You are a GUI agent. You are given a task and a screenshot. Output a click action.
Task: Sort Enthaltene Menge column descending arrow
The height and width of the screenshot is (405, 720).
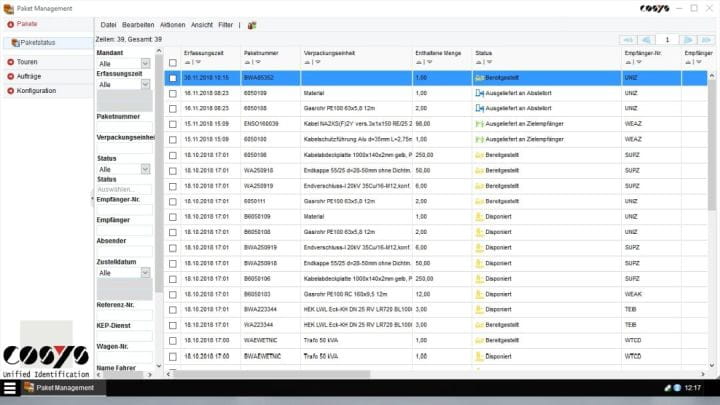coord(430,62)
